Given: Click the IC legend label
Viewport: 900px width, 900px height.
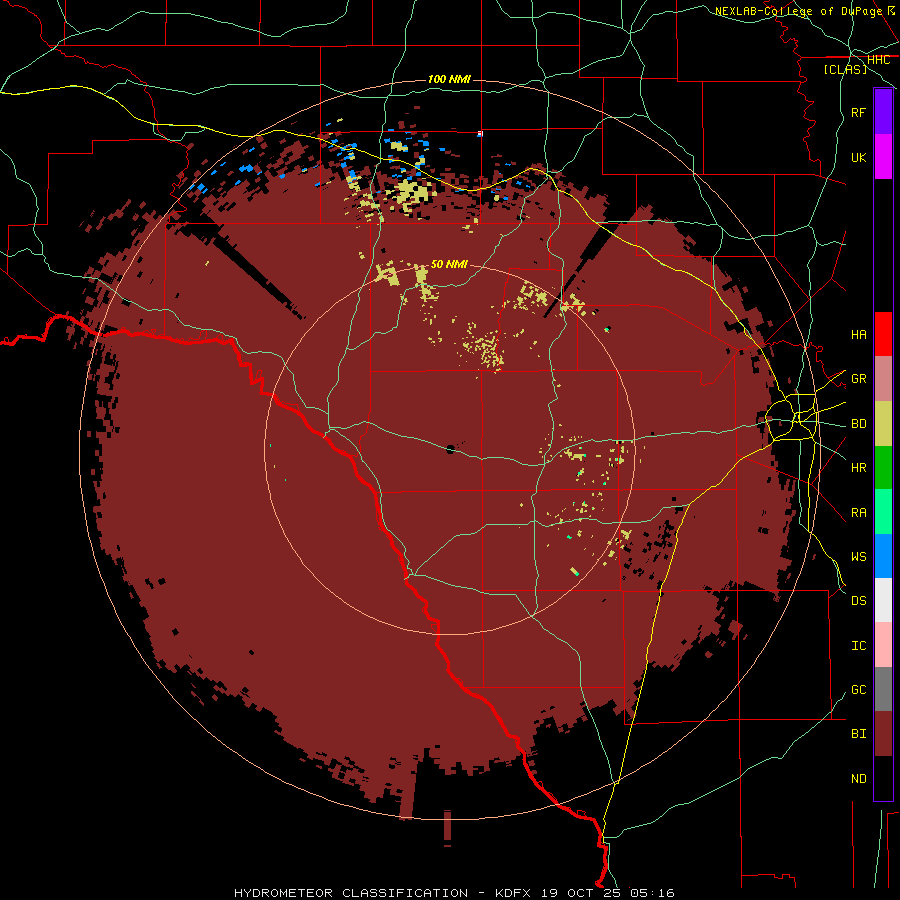Looking at the screenshot, I should point(858,646).
